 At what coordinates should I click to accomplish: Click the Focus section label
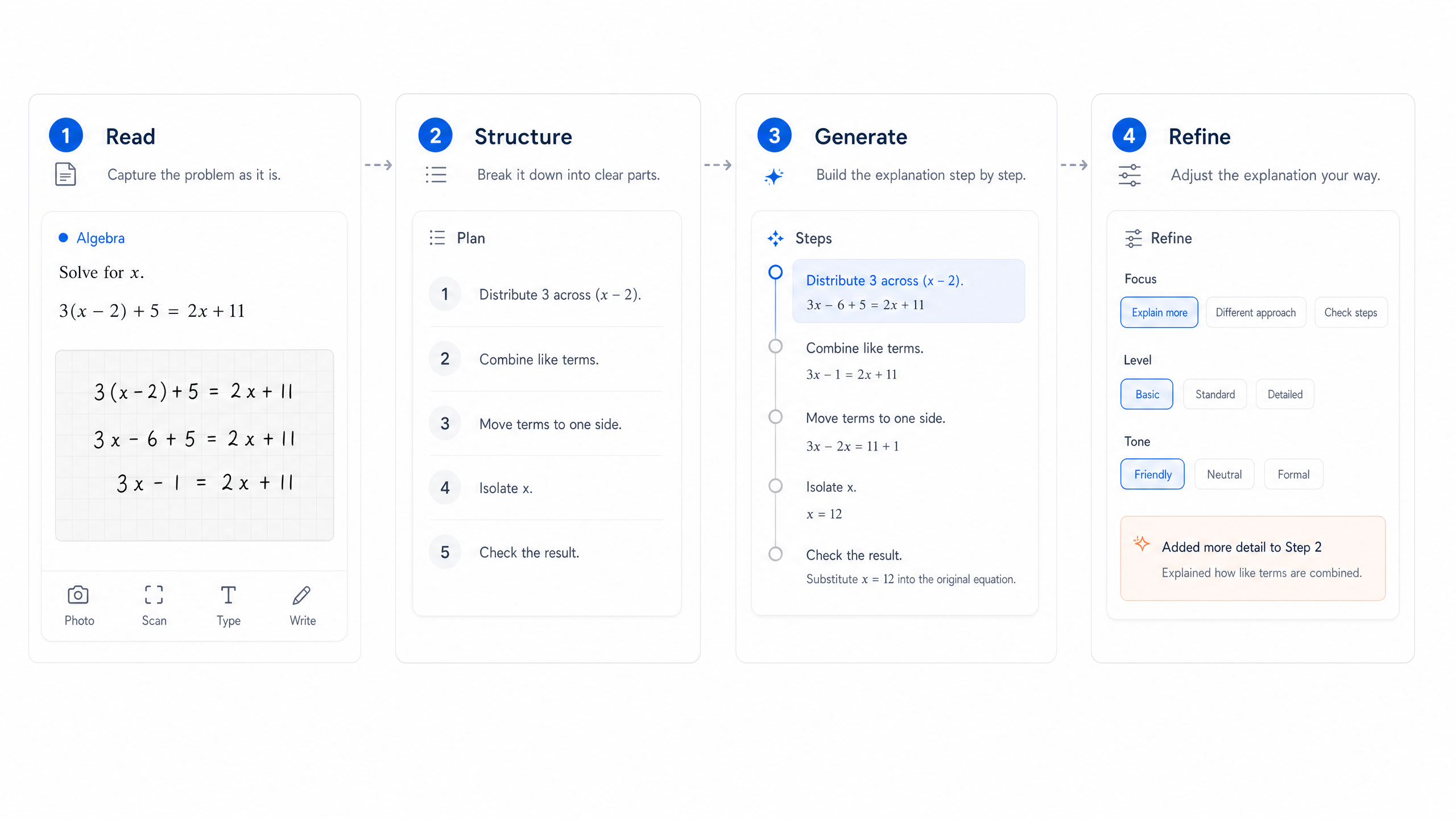coord(1140,279)
